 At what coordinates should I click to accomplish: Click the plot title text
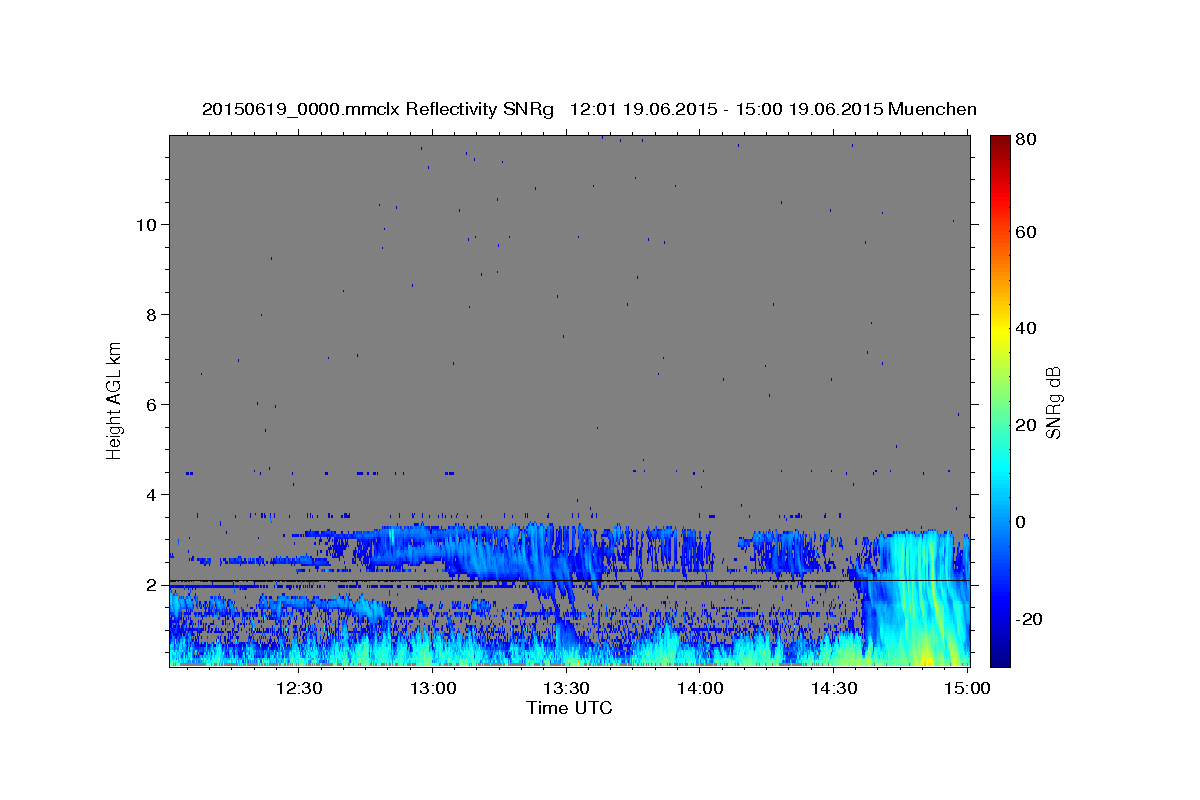pos(589,109)
